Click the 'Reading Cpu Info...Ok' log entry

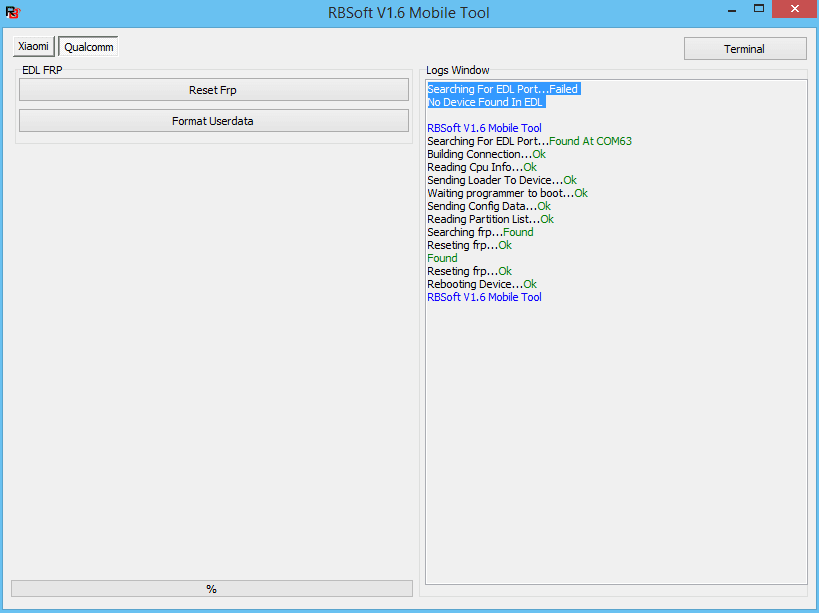[482, 167]
